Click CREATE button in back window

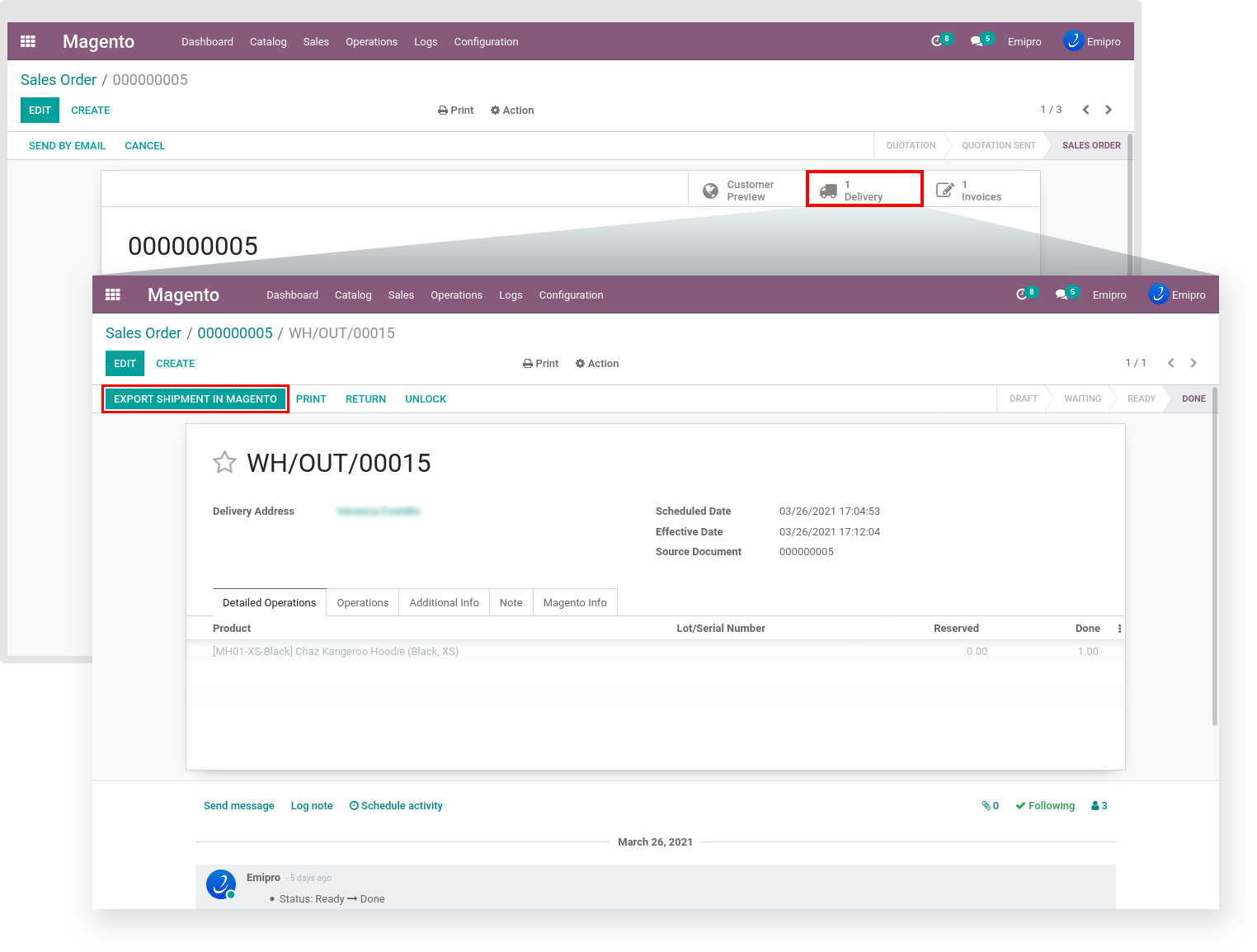coord(91,111)
